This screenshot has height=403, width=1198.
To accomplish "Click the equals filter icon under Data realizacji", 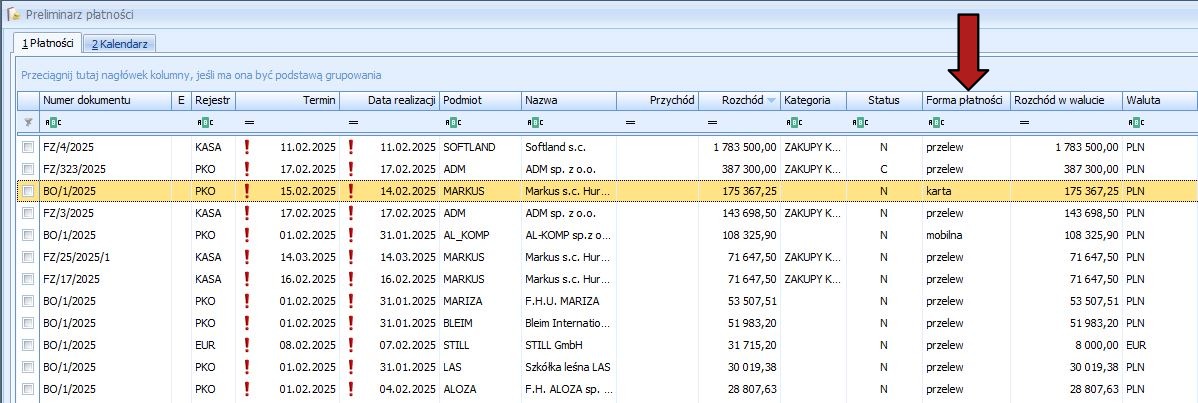I will pyautogui.click(x=353, y=122).
